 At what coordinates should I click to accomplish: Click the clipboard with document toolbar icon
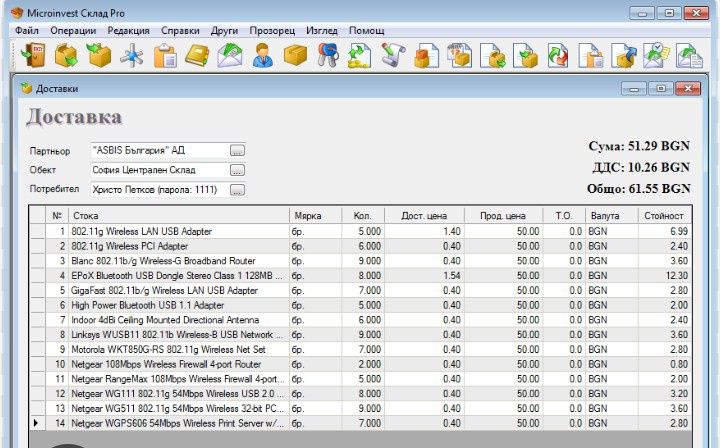click(x=165, y=56)
